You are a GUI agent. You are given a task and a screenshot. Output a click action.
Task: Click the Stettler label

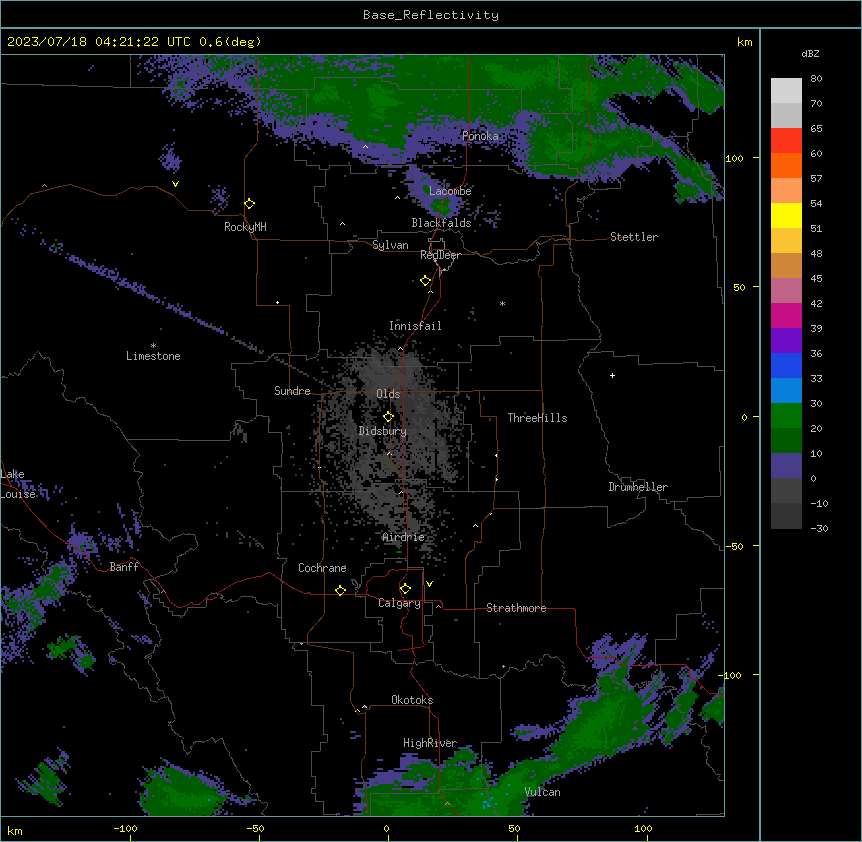(x=634, y=237)
